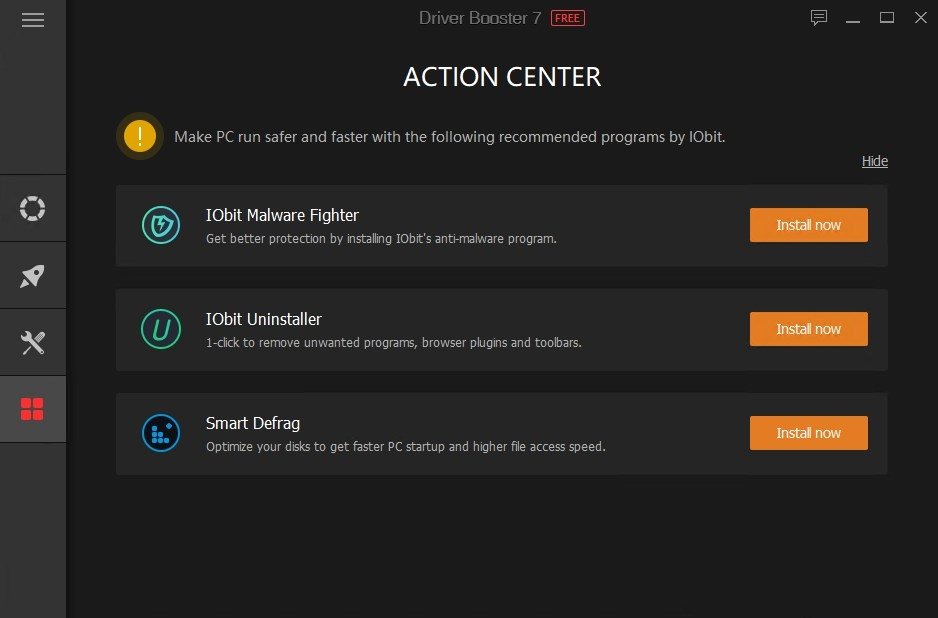Minimize the Driver Booster window

853,19
